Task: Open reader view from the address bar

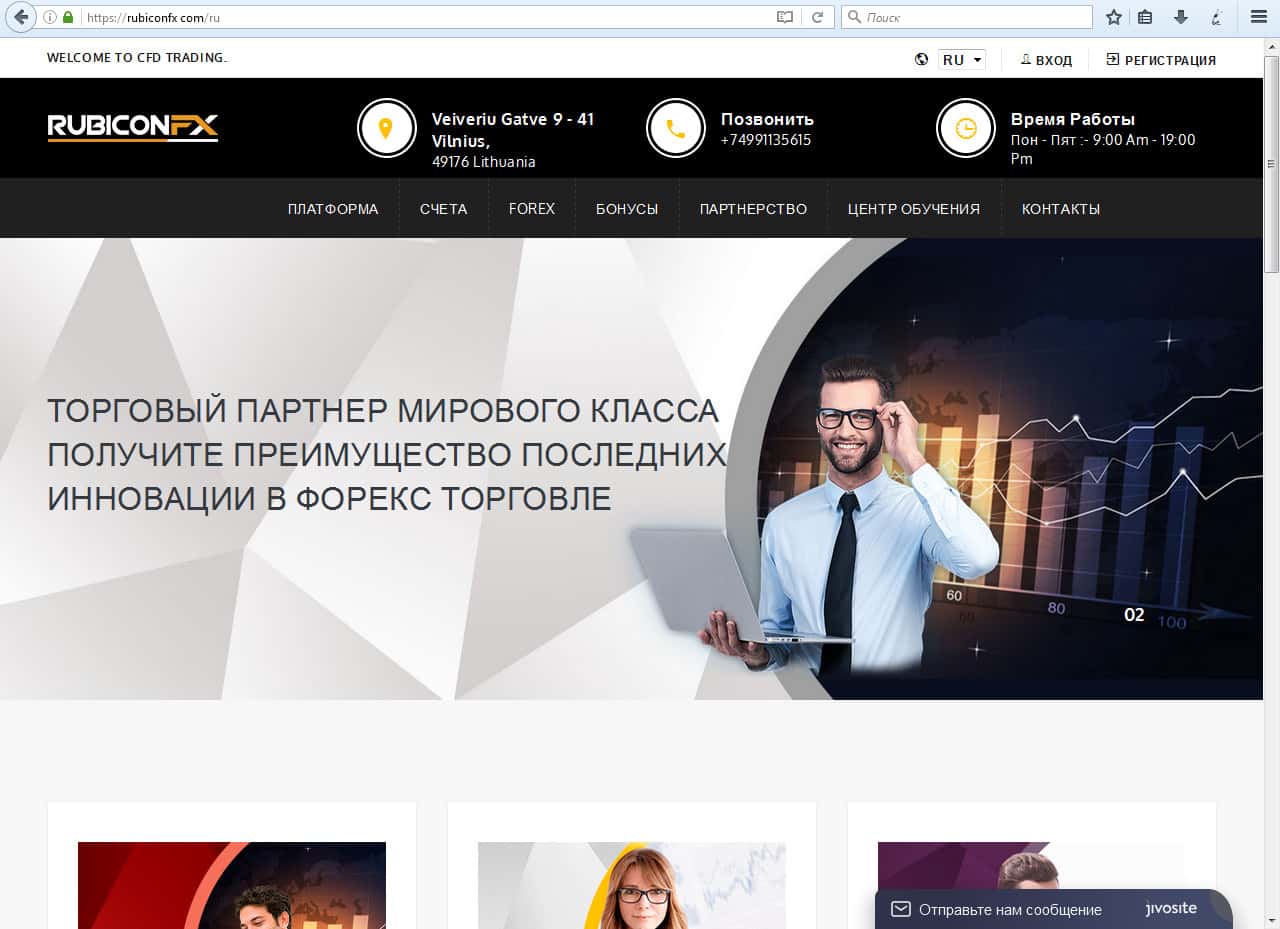Action: 785,17
